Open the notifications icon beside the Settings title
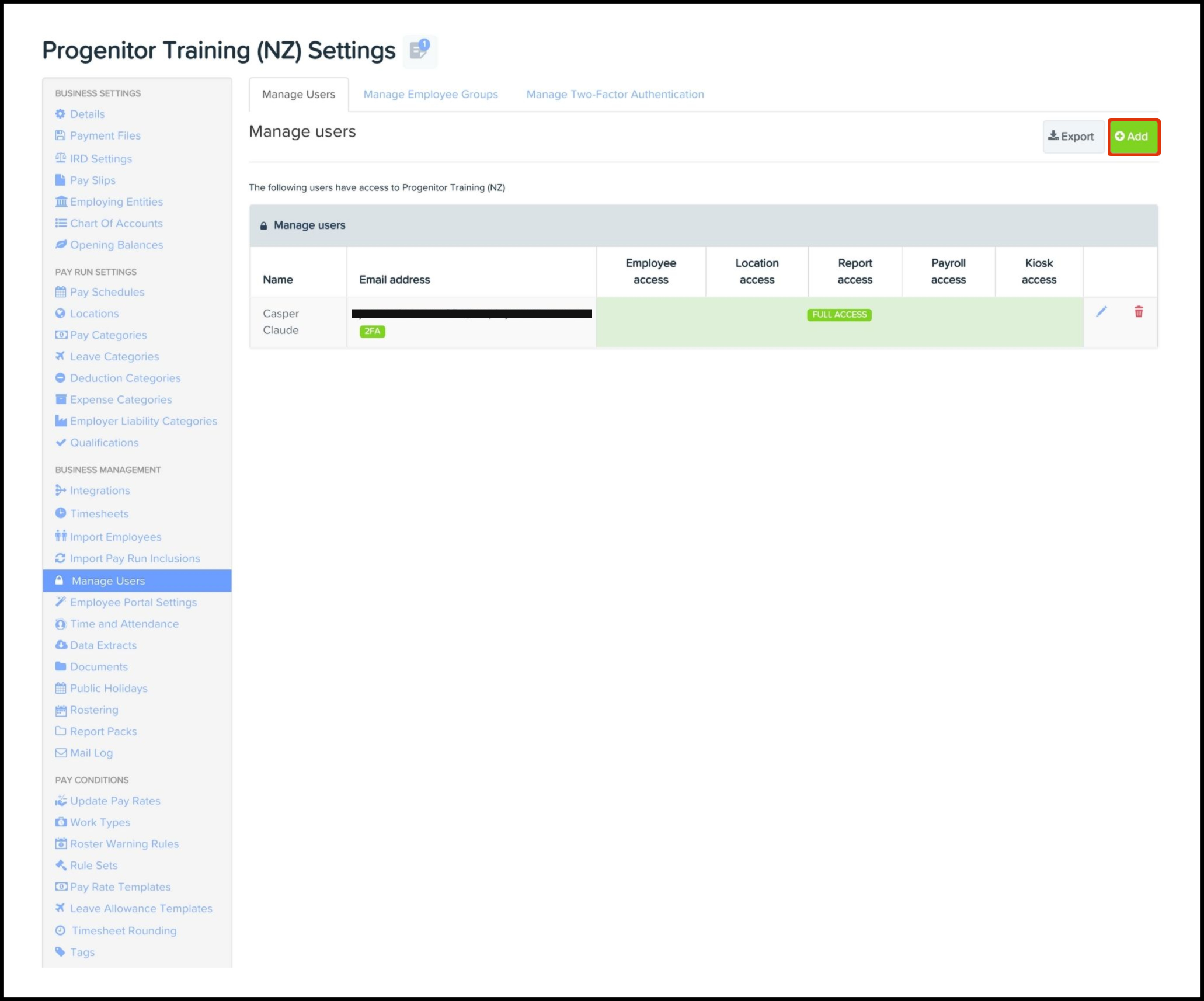This screenshot has width=1204, height=1001. click(420, 50)
